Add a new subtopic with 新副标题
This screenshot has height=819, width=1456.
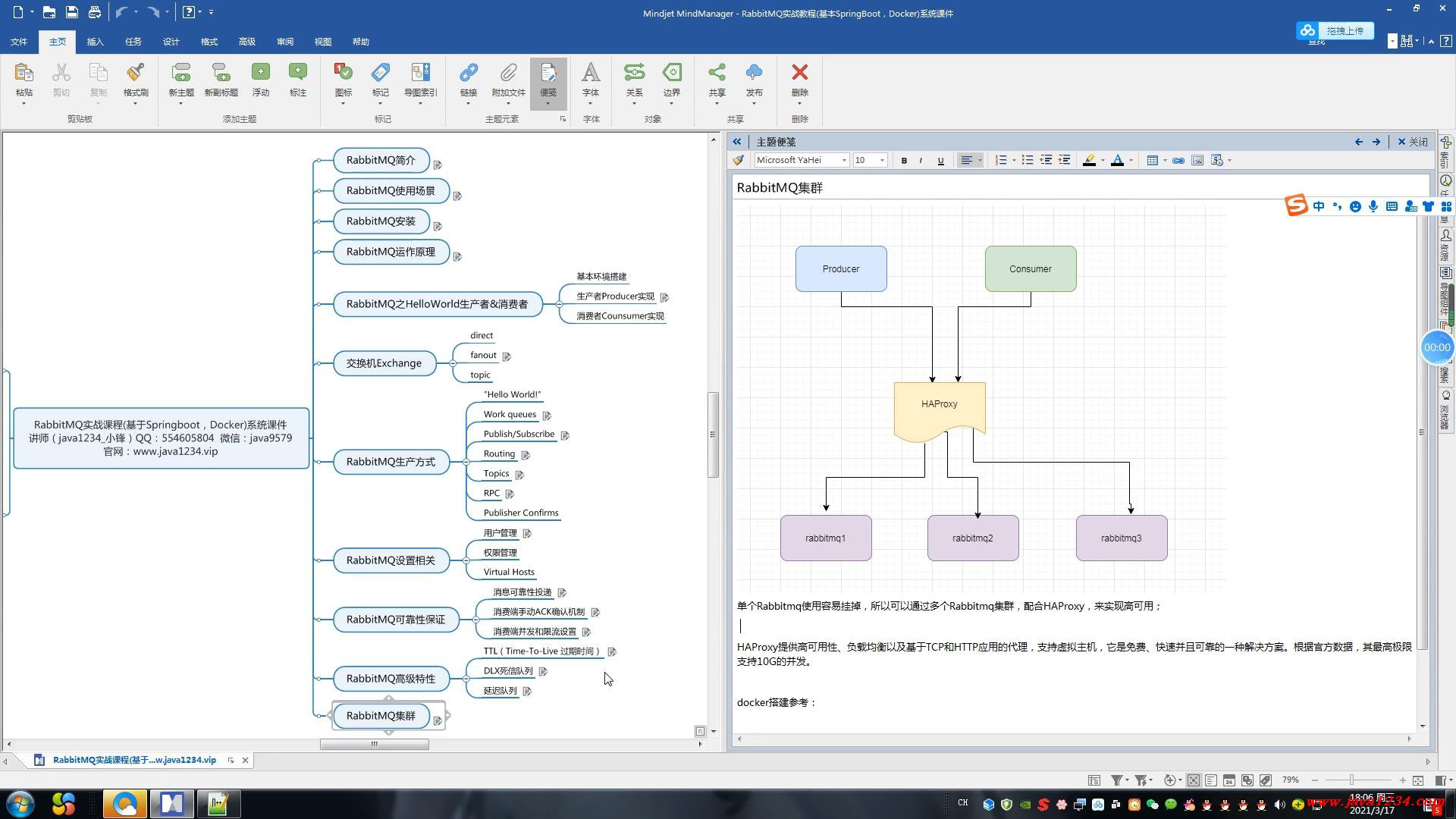pos(221,73)
